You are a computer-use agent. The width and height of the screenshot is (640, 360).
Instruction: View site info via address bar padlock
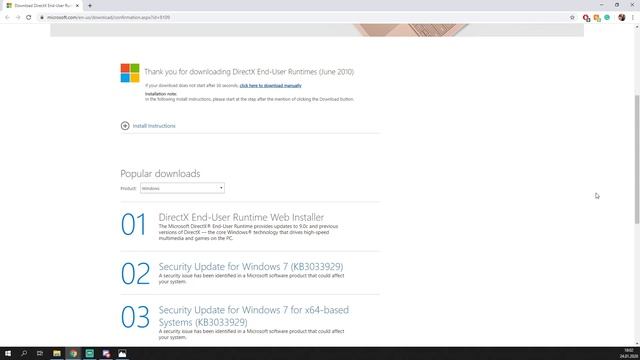pyautogui.click(x=42, y=18)
